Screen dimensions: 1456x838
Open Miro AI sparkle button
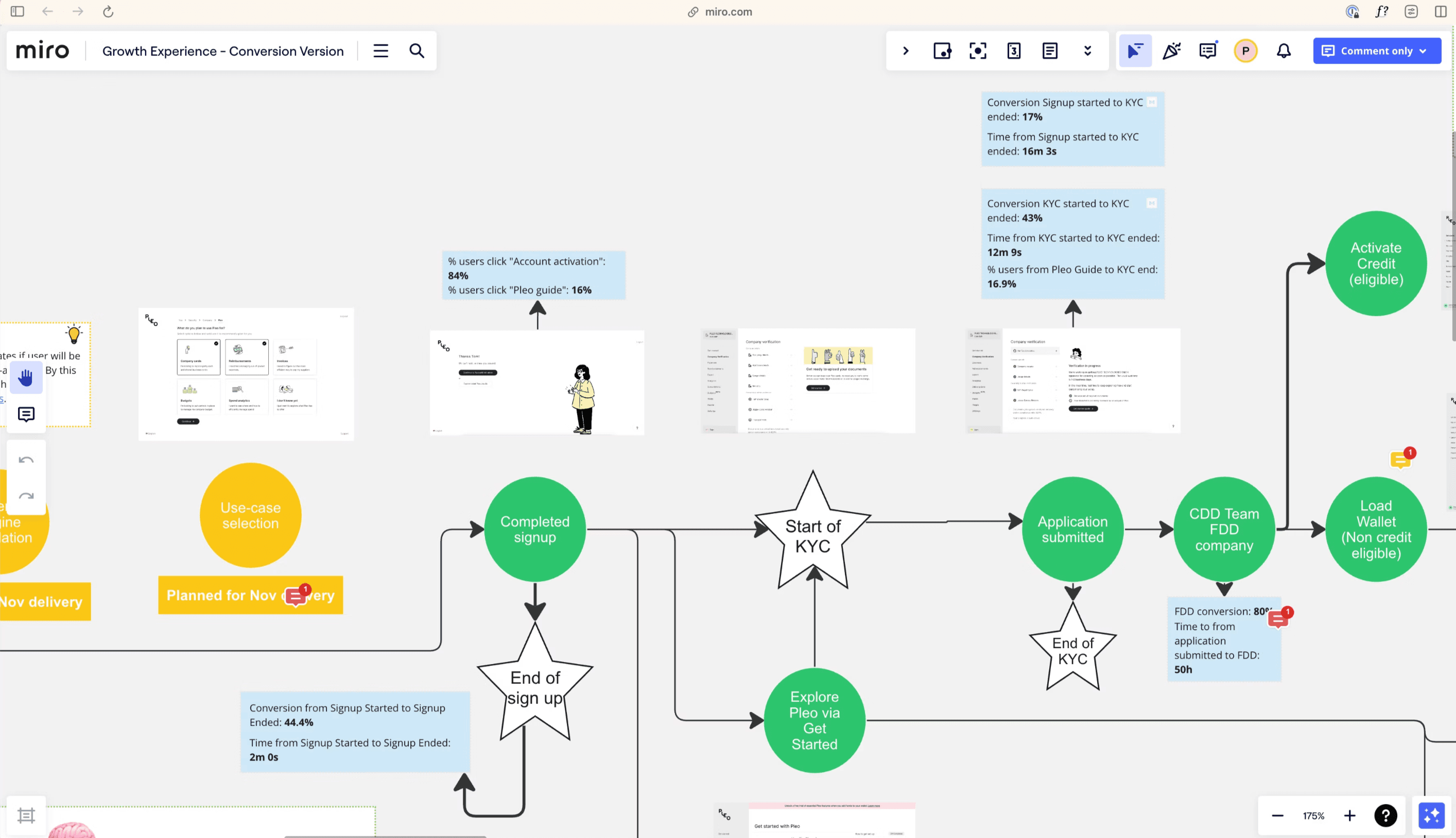[1431, 815]
